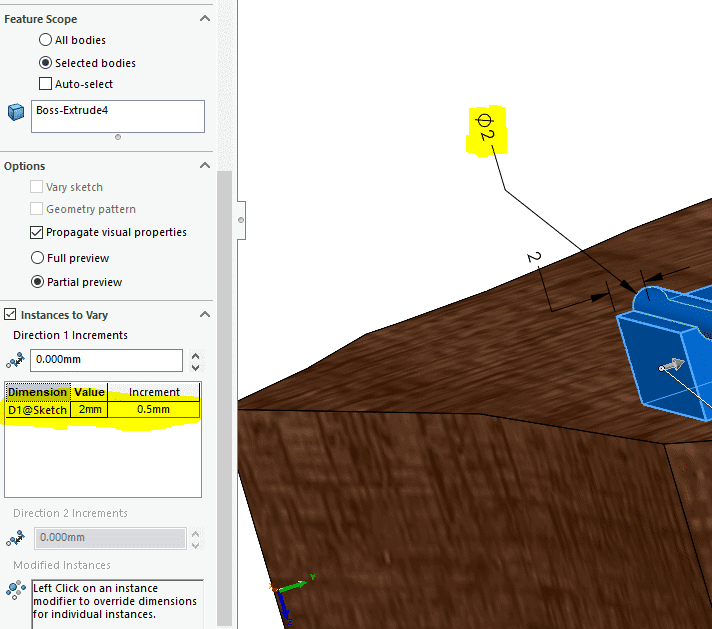Viewport: 712px width, 629px height.
Task: Click the panel collapse handle tab
Action: (241, 220)
